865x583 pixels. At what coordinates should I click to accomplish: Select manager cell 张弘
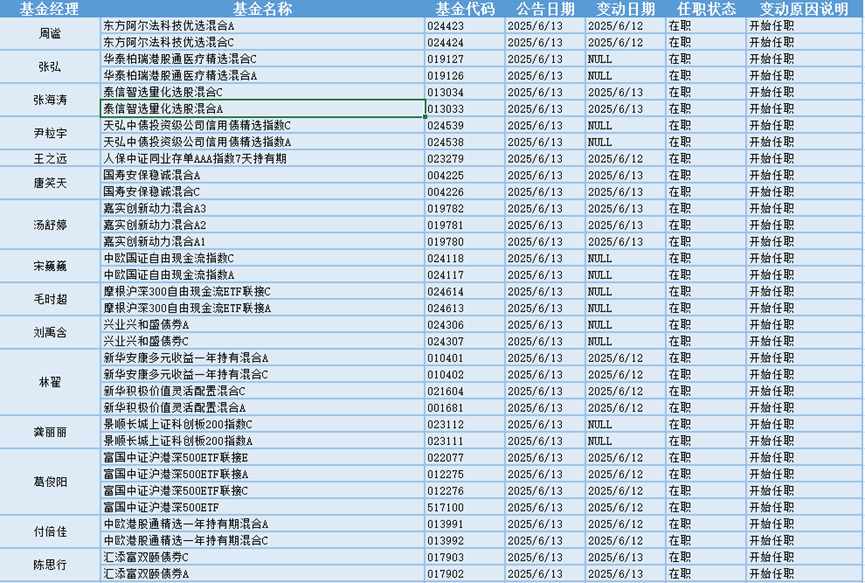50,67
